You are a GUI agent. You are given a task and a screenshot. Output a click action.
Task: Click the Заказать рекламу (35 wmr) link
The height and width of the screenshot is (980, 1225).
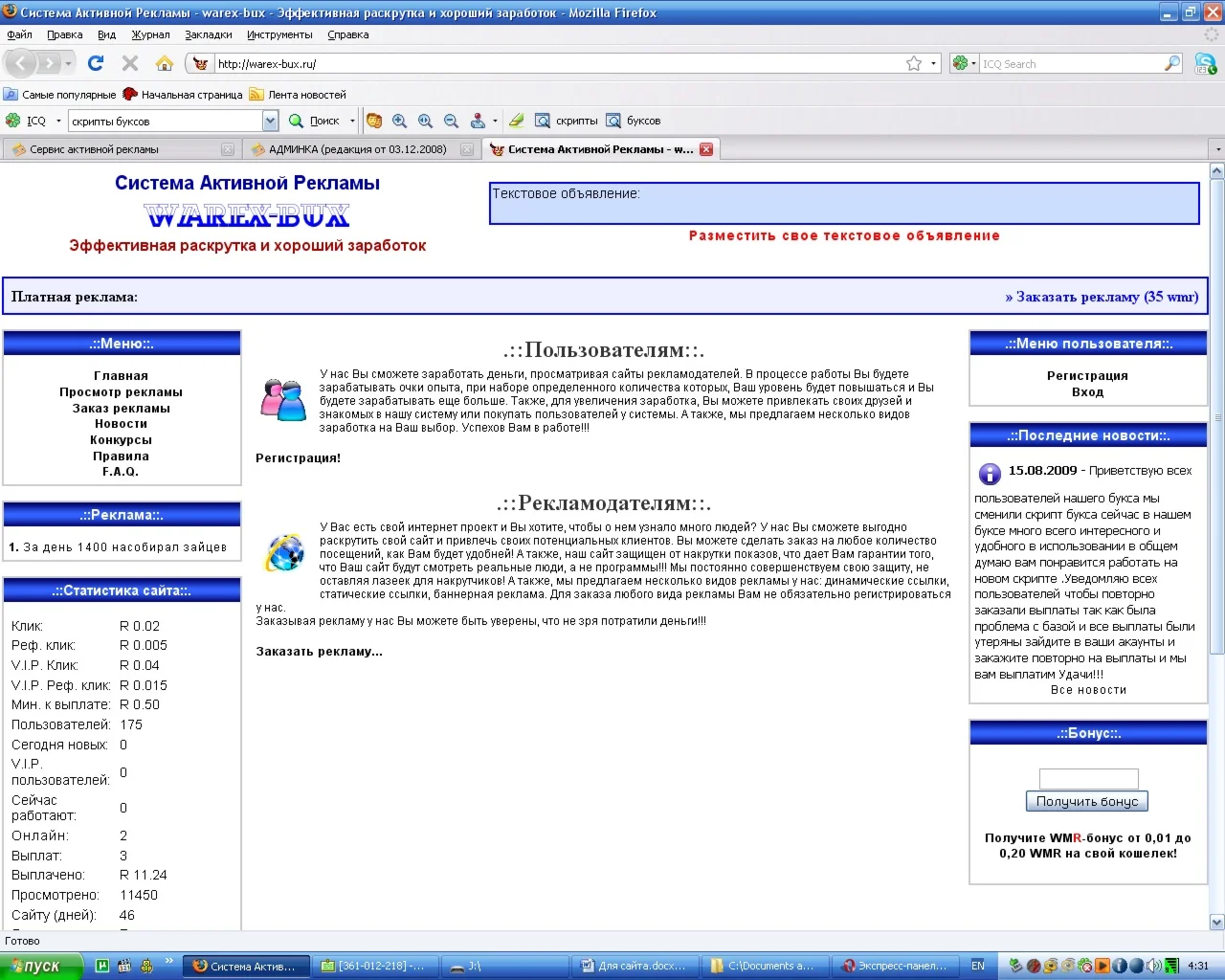pos(1101,297)
